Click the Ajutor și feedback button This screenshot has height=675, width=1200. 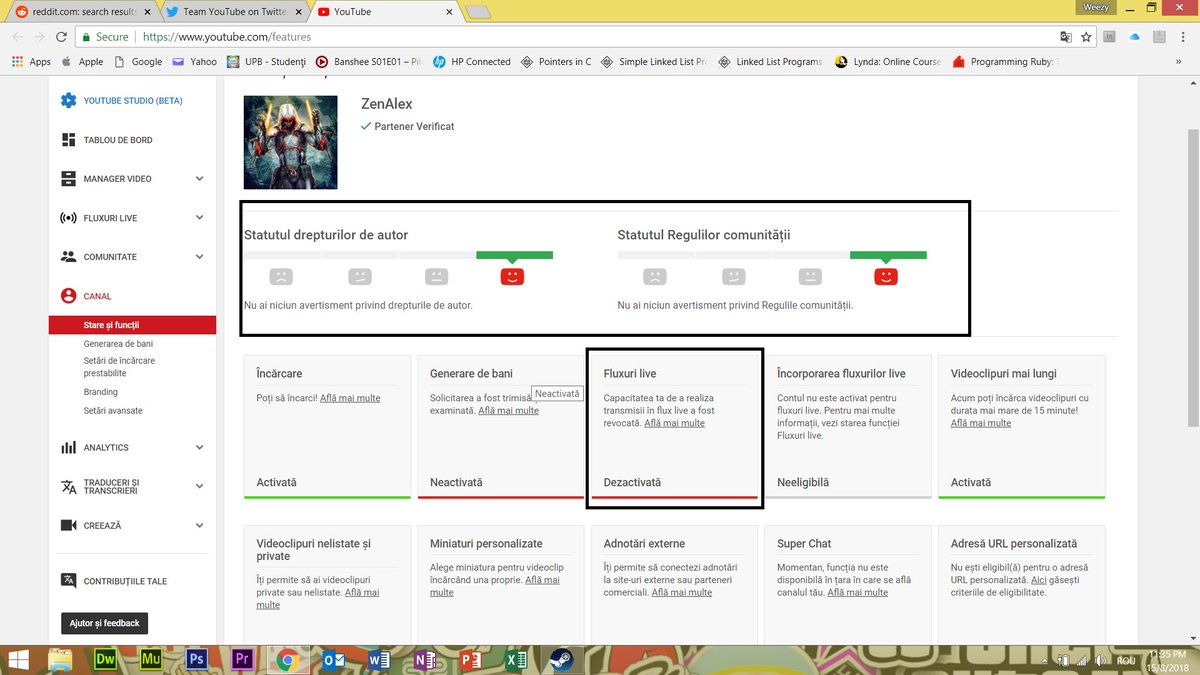(105, 623)
